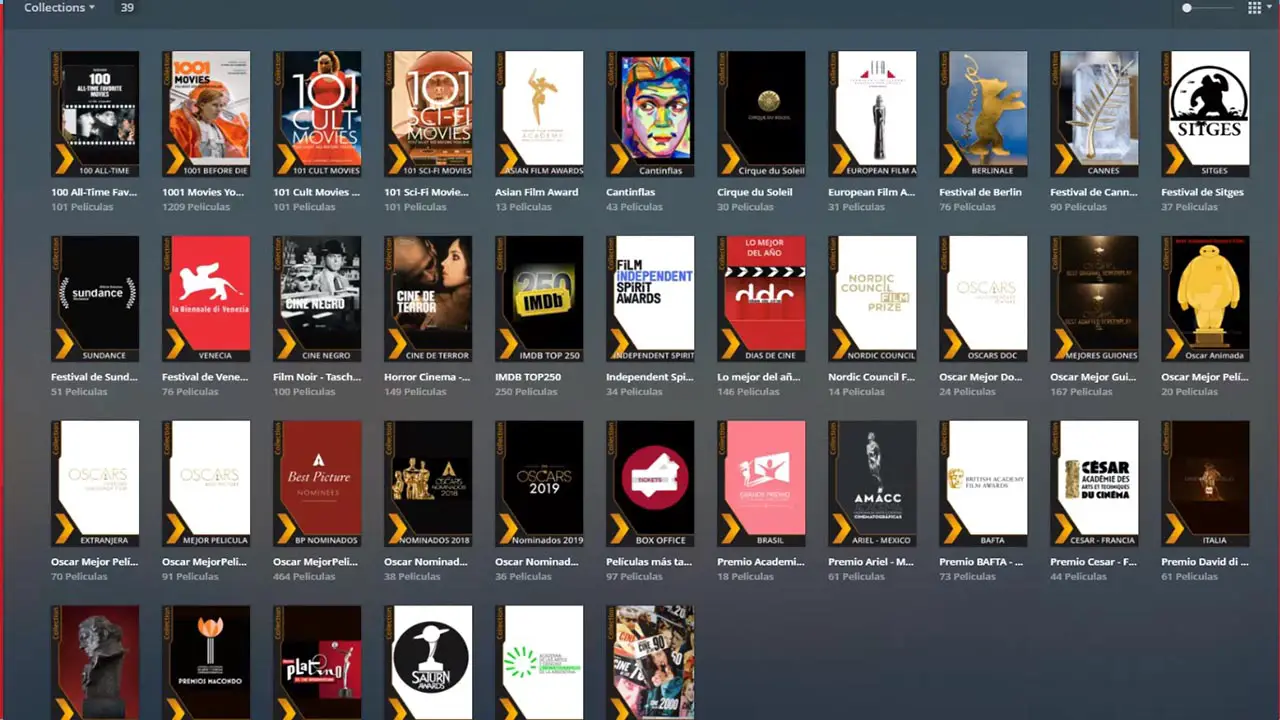1280x720 pixels.
Task: Open the Box Office tickets poster
Action: click(x=650, y=484)
